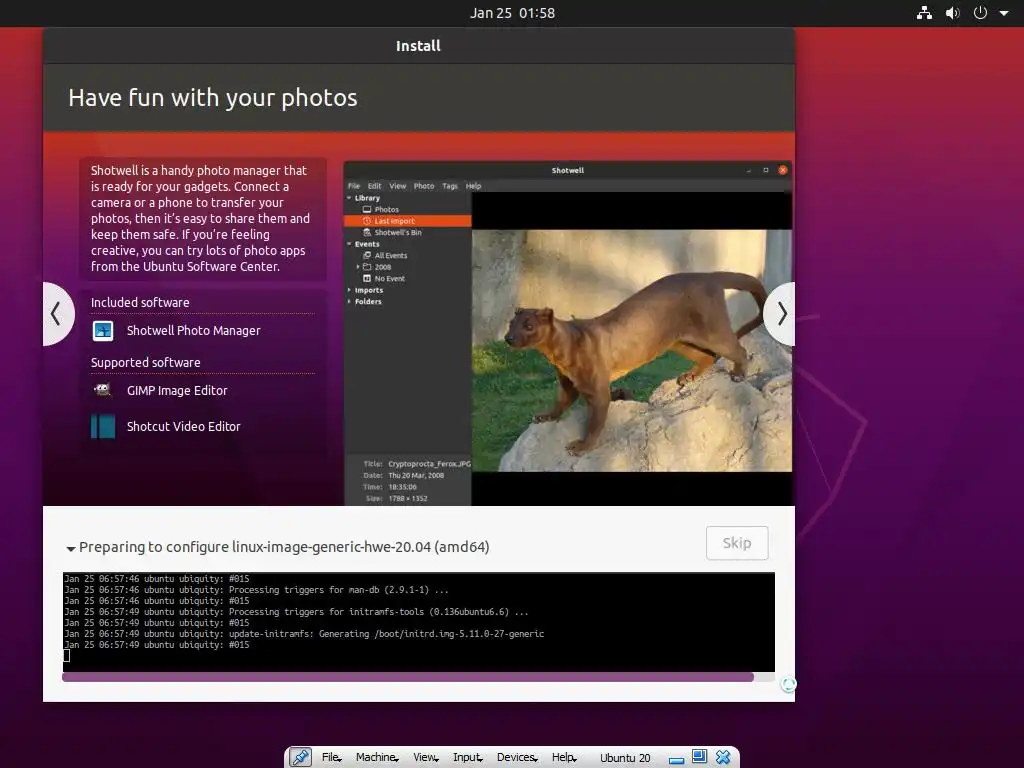Image resolution: width=1024 pixels, height=768 pixels.
Task: Open the VirtualBox Input menu
Action: [x=468, y=758]
